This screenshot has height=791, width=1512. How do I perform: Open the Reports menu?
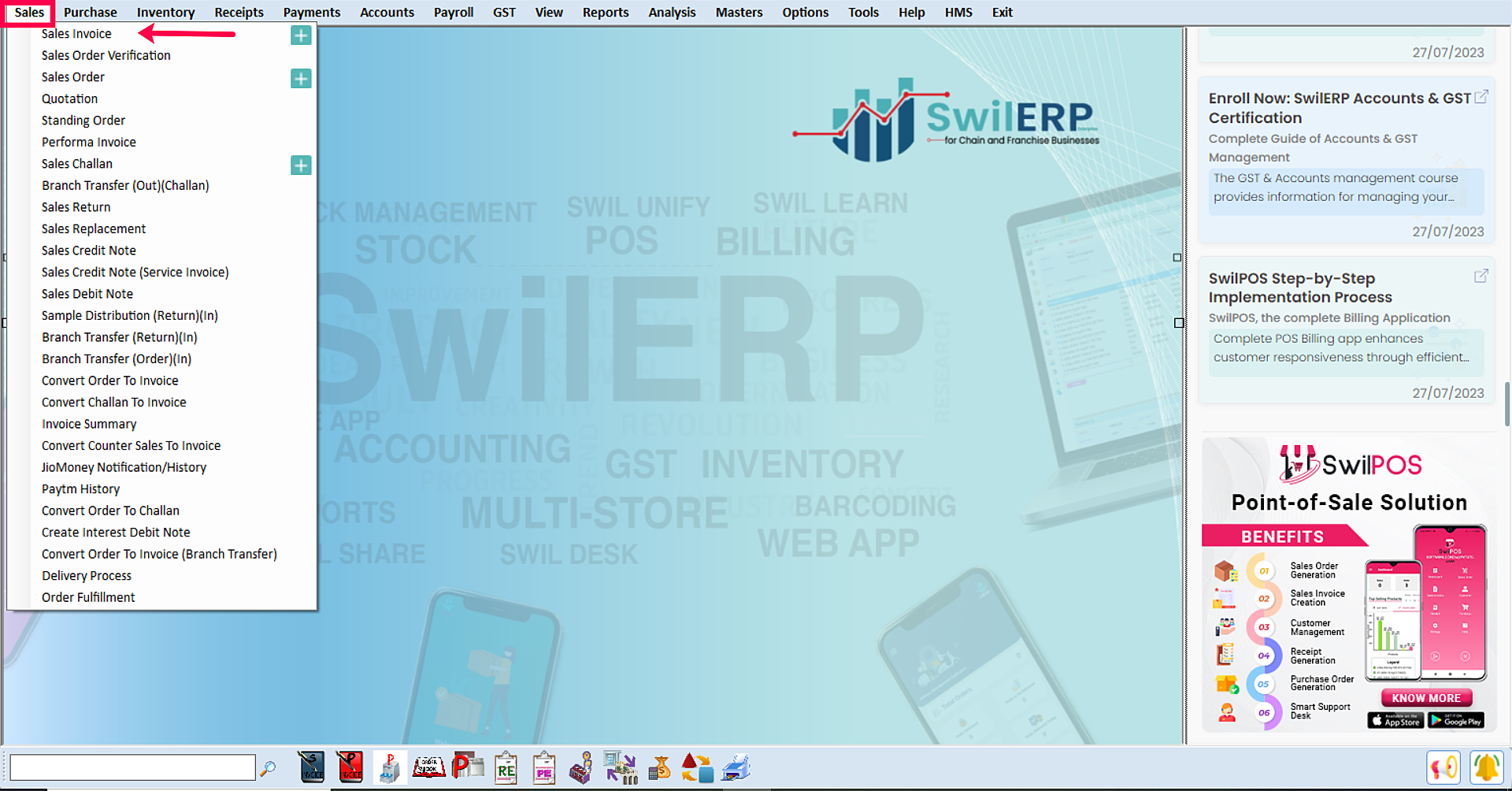pyautogui.click(x=606, y=13)
